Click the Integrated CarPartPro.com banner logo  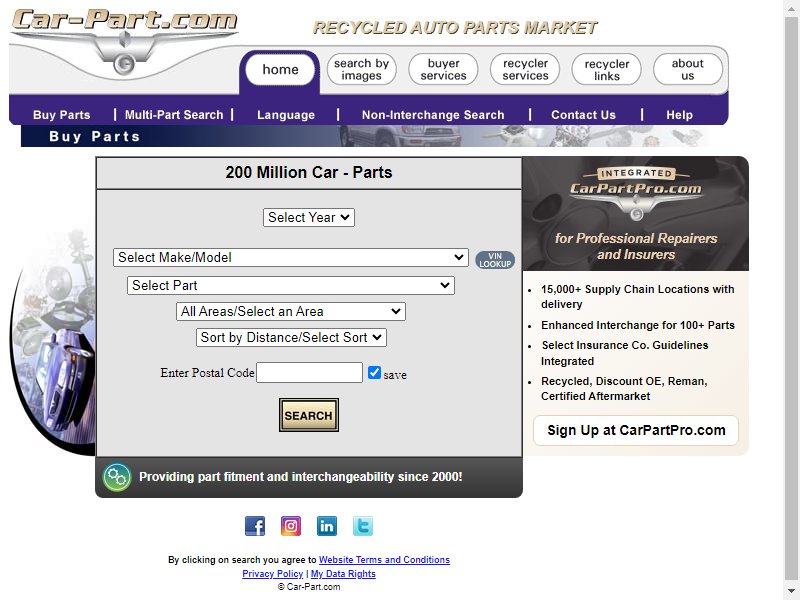pos(636,193)
